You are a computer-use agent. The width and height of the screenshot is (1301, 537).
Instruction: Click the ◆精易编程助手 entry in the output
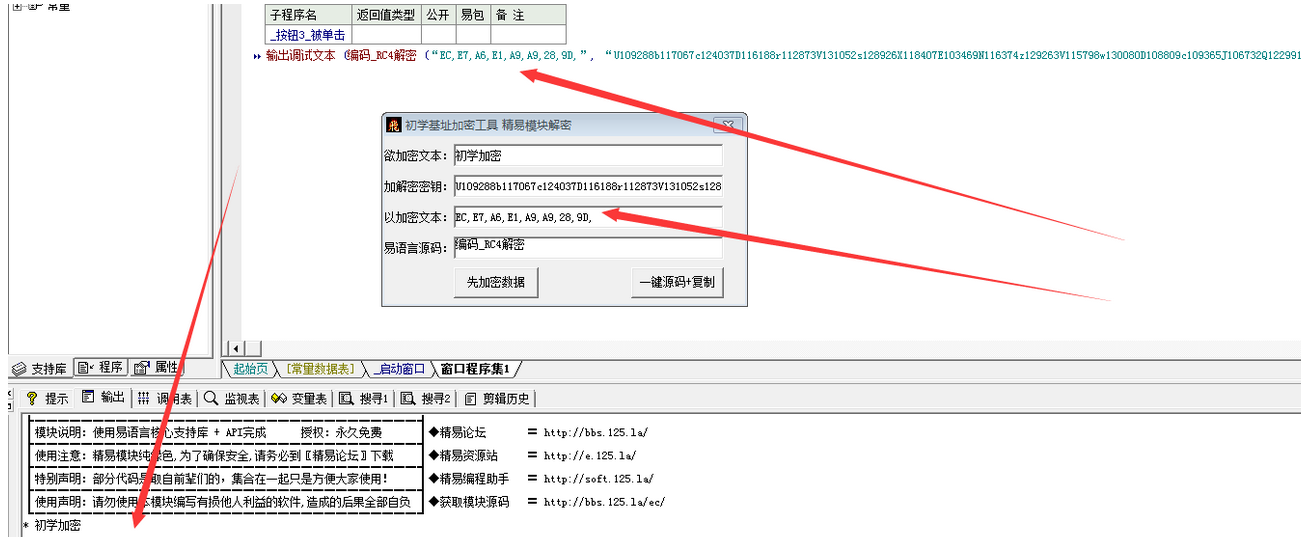(x=469, y=478)
